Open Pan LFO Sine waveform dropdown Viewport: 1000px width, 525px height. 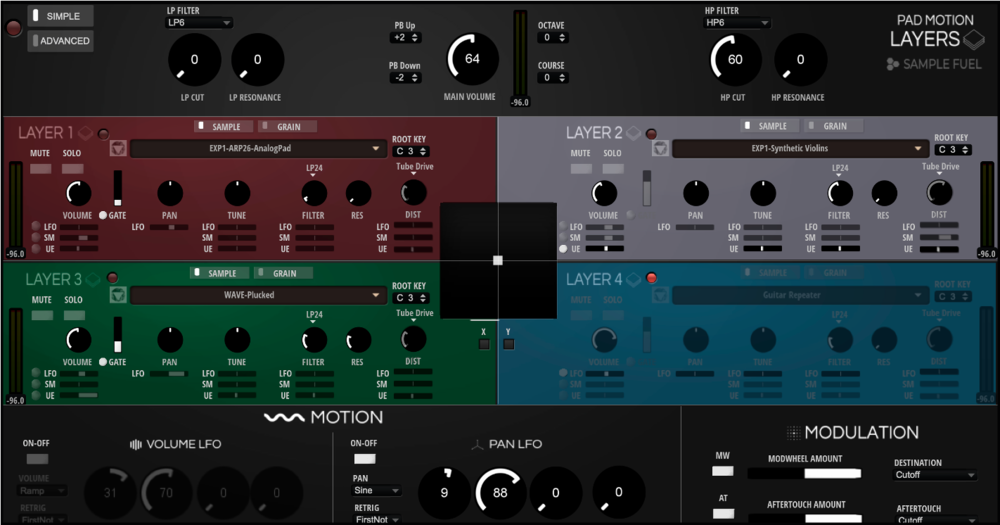tap(376, 491)
